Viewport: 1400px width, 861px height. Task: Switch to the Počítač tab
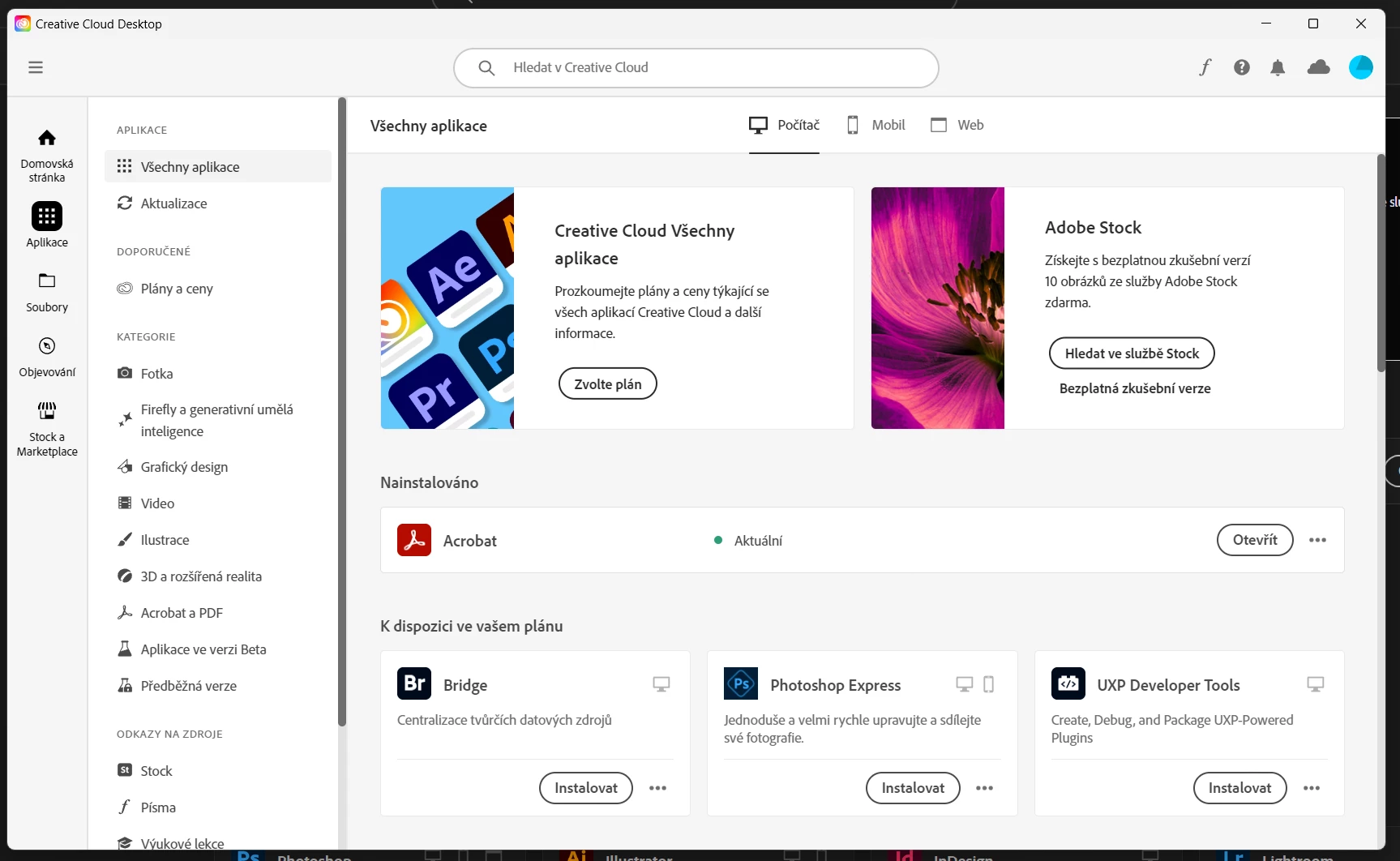coord(784,125)
